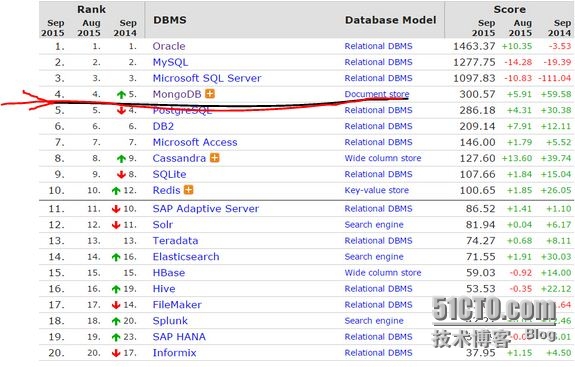Screen dimensions: 575x367
Task: Select Microsoft SQL Server's score 1097.83
Action: (x=474, y=78)
